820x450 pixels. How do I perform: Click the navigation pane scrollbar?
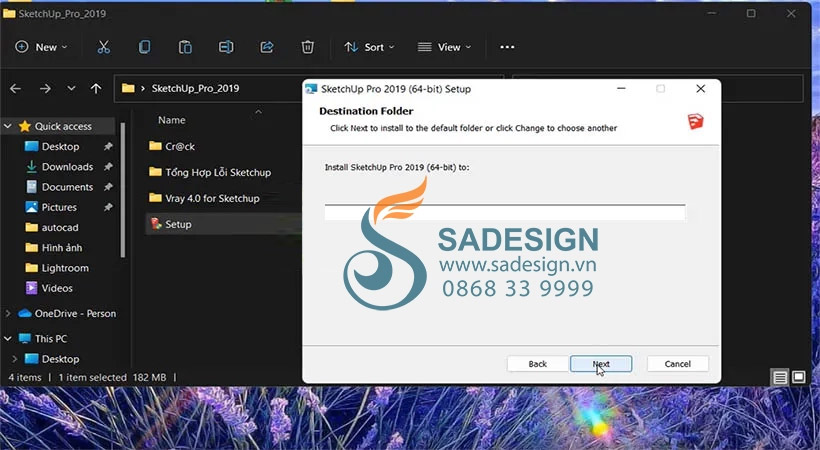tap(123, 191)
